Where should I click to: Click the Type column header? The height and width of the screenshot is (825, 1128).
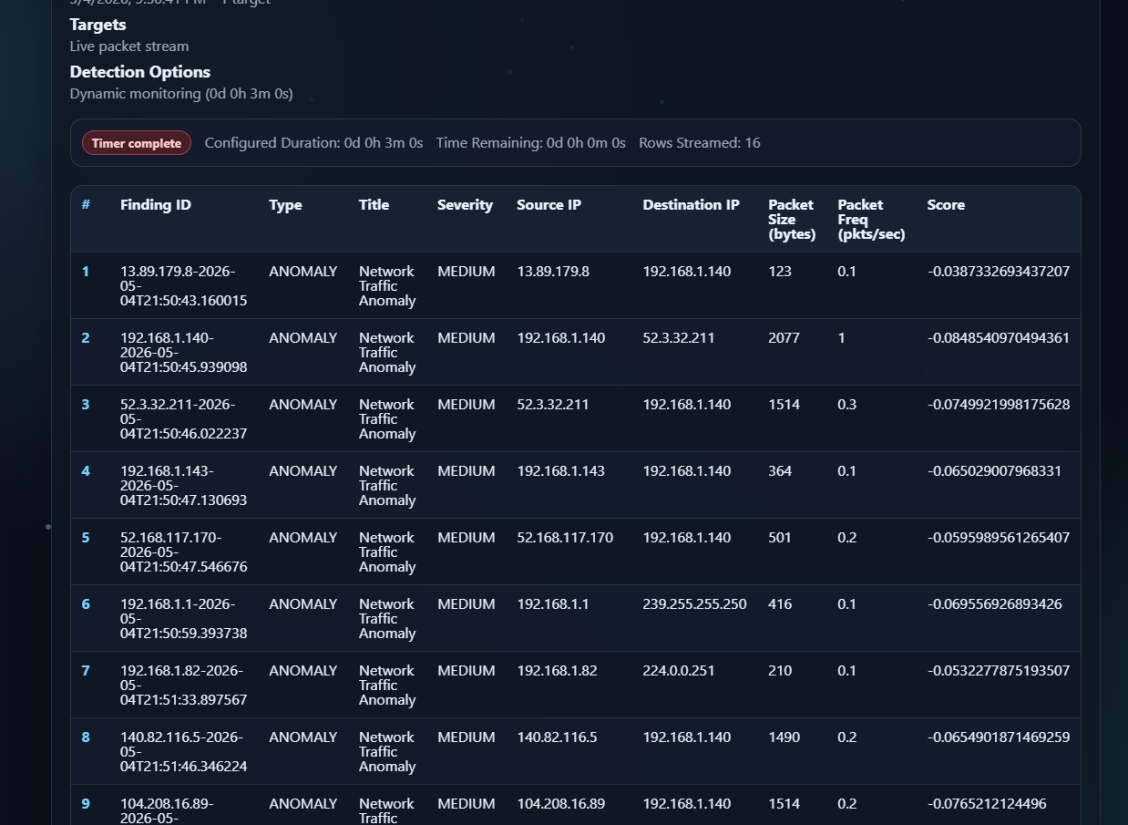(x=286, y=205)
